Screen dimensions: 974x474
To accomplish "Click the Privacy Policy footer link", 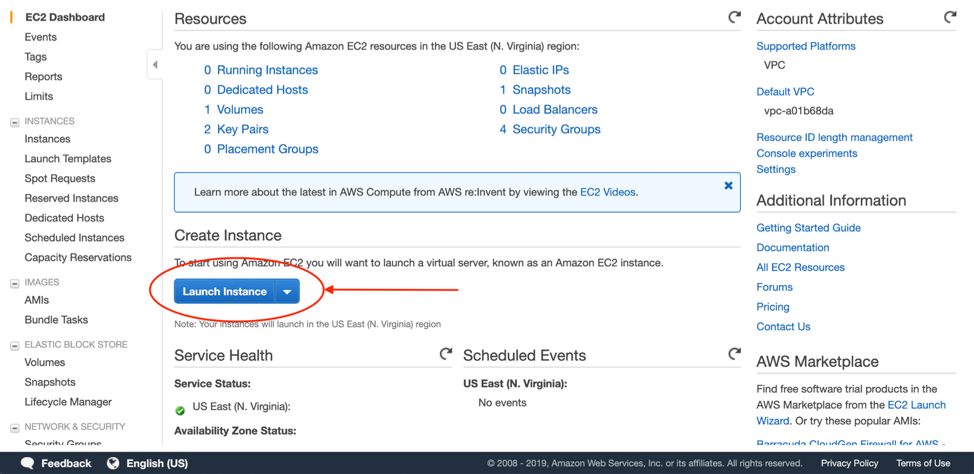I will (849, 463).
